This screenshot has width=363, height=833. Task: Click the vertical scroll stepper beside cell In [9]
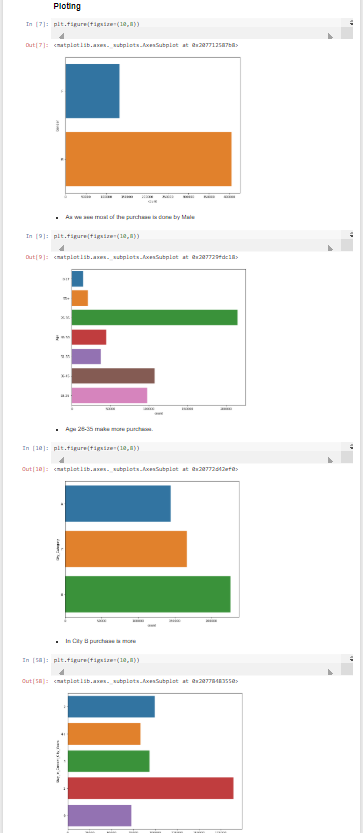coord(351,235)
